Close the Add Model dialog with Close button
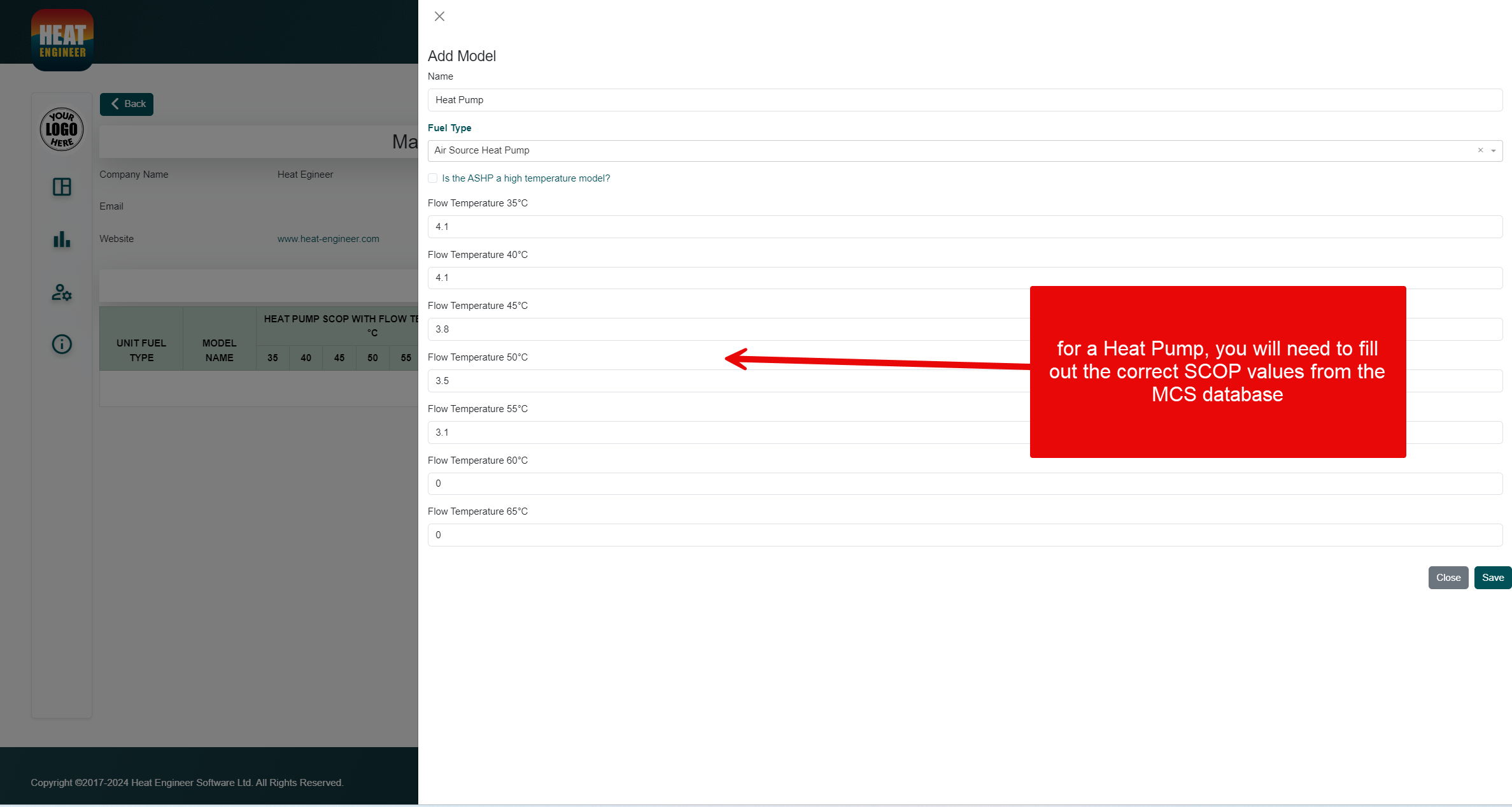 [1448, 577]
